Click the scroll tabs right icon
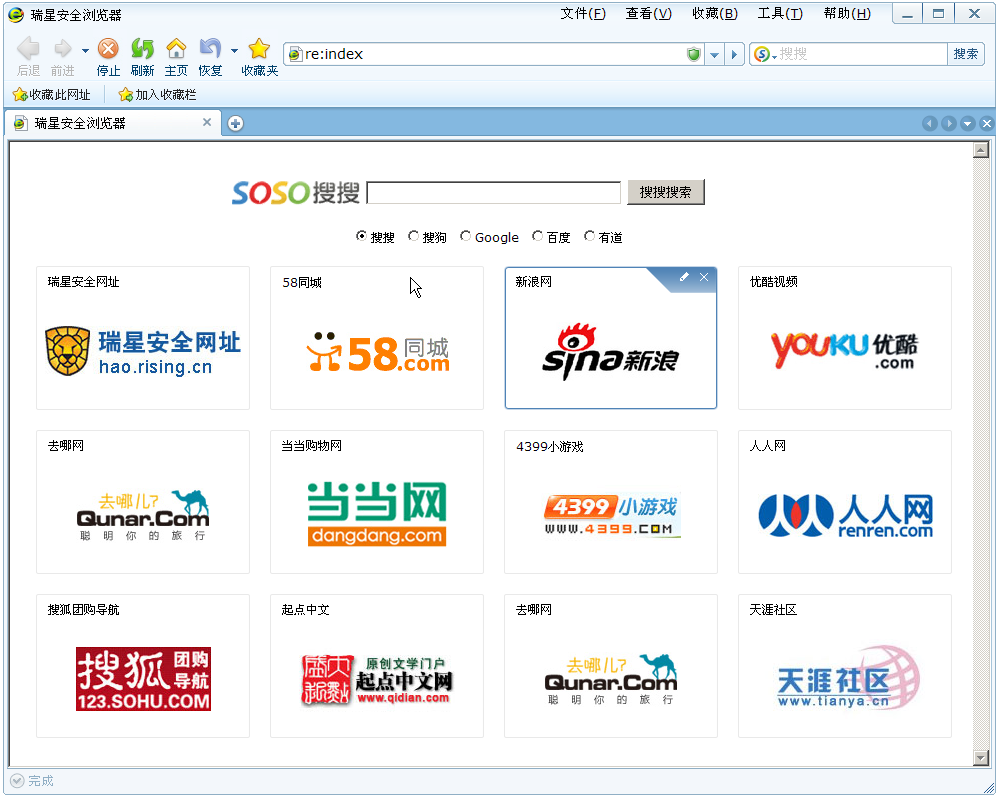Screen dimensions: 999x798 point(949,124)
